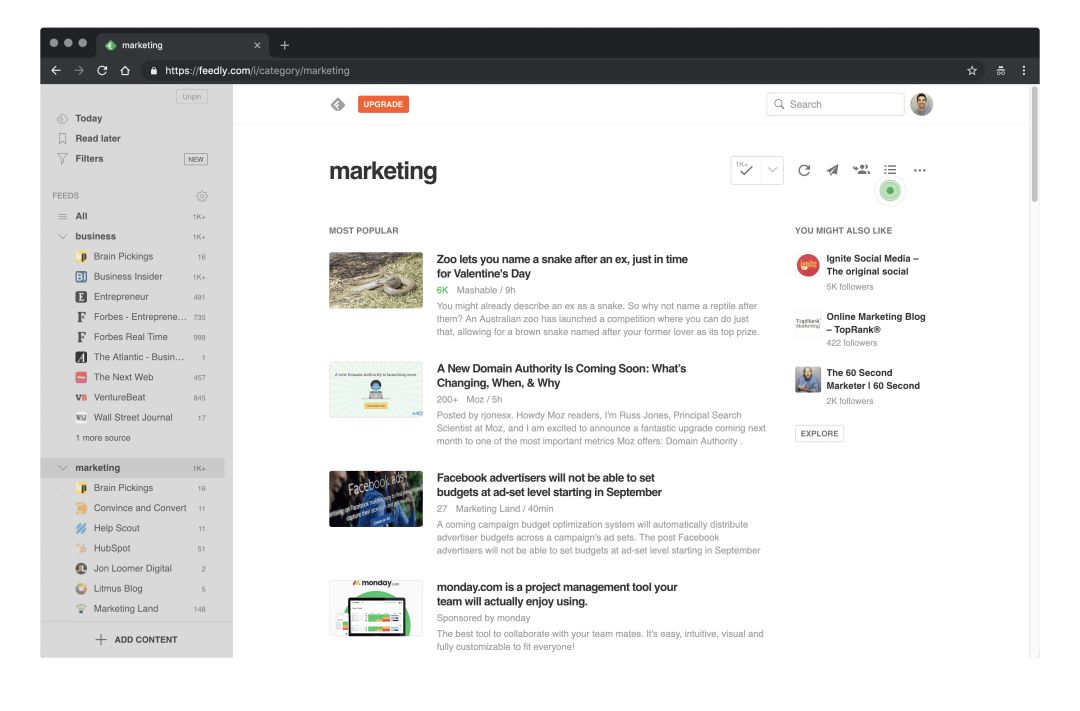1080x711 pixels.
Task: Unpin the sidebar panel
Action: click(191, 97)
